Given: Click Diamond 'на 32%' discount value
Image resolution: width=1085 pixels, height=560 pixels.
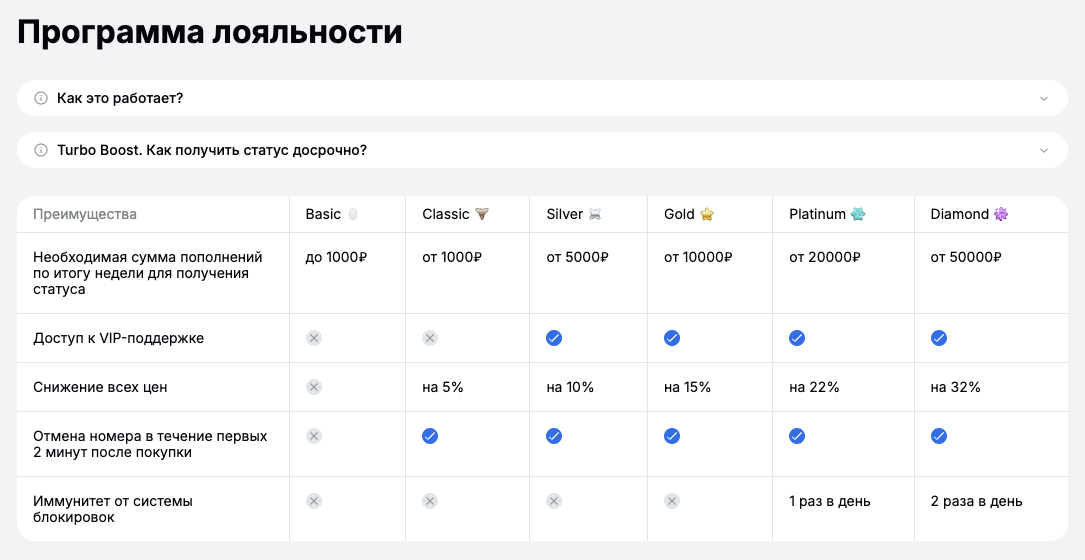Looking at the screenshot, I should (955, 387).
